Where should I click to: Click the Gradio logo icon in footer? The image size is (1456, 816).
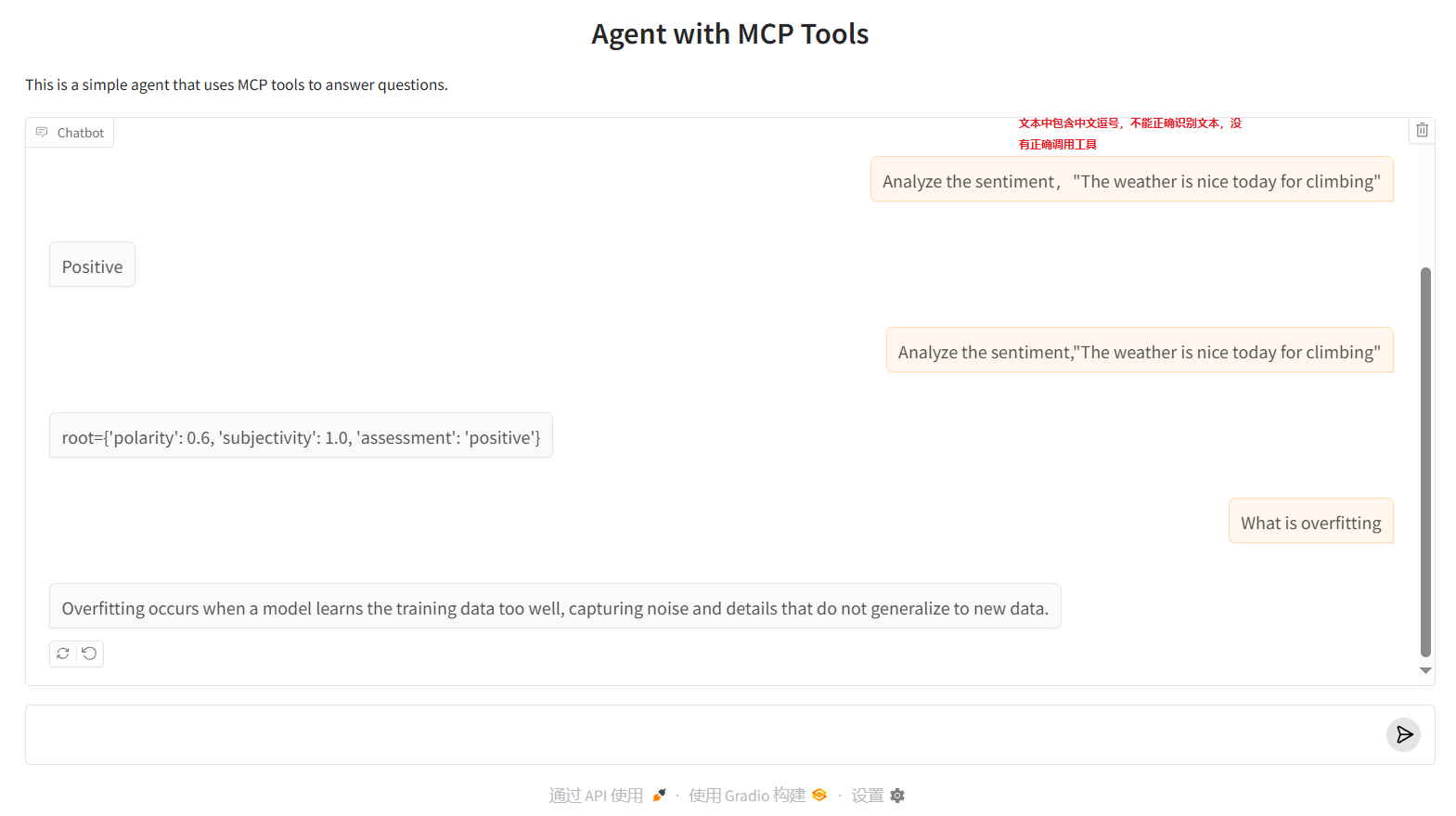tap(819, 796)
